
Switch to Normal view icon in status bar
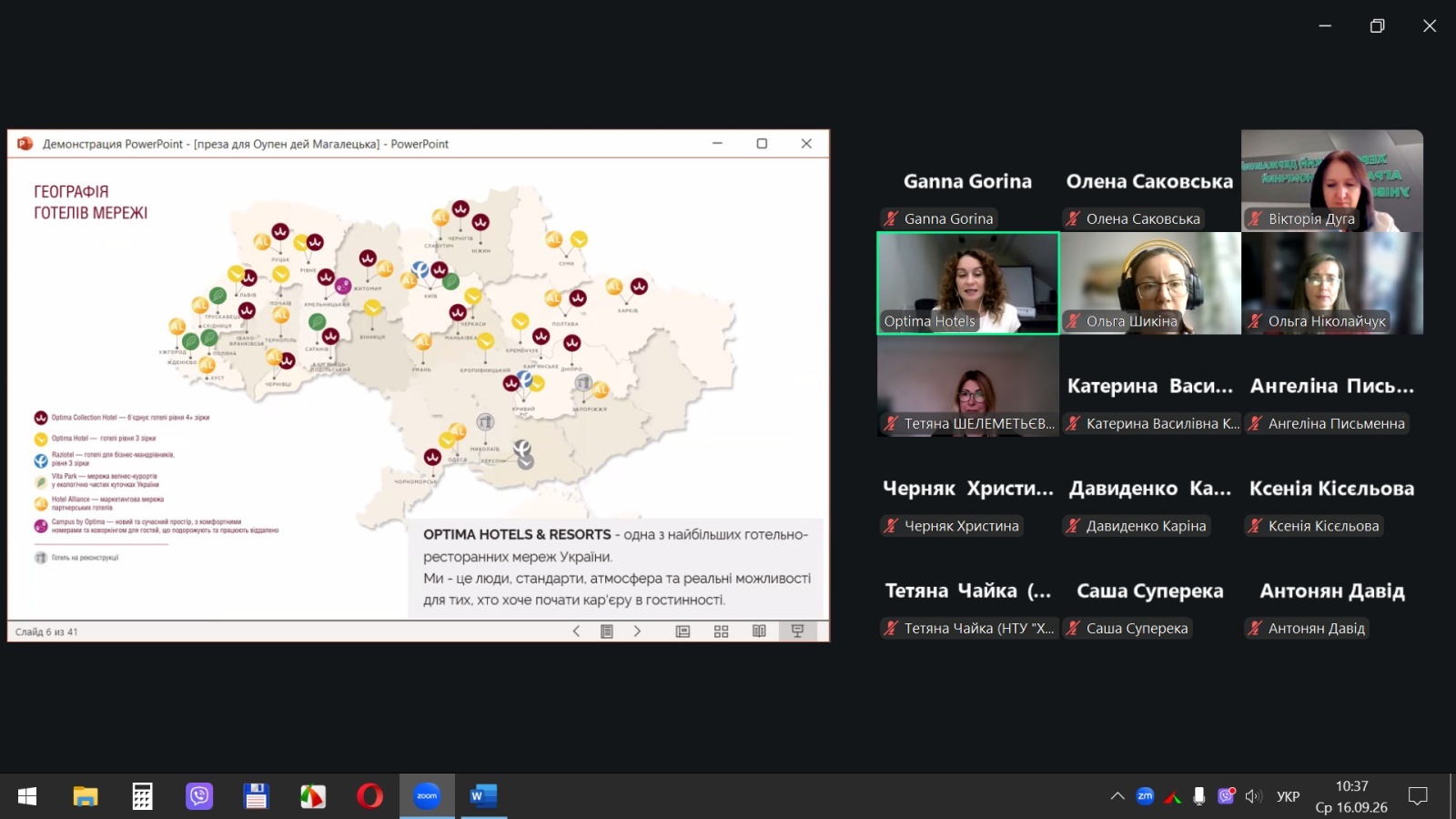(682, 632)
